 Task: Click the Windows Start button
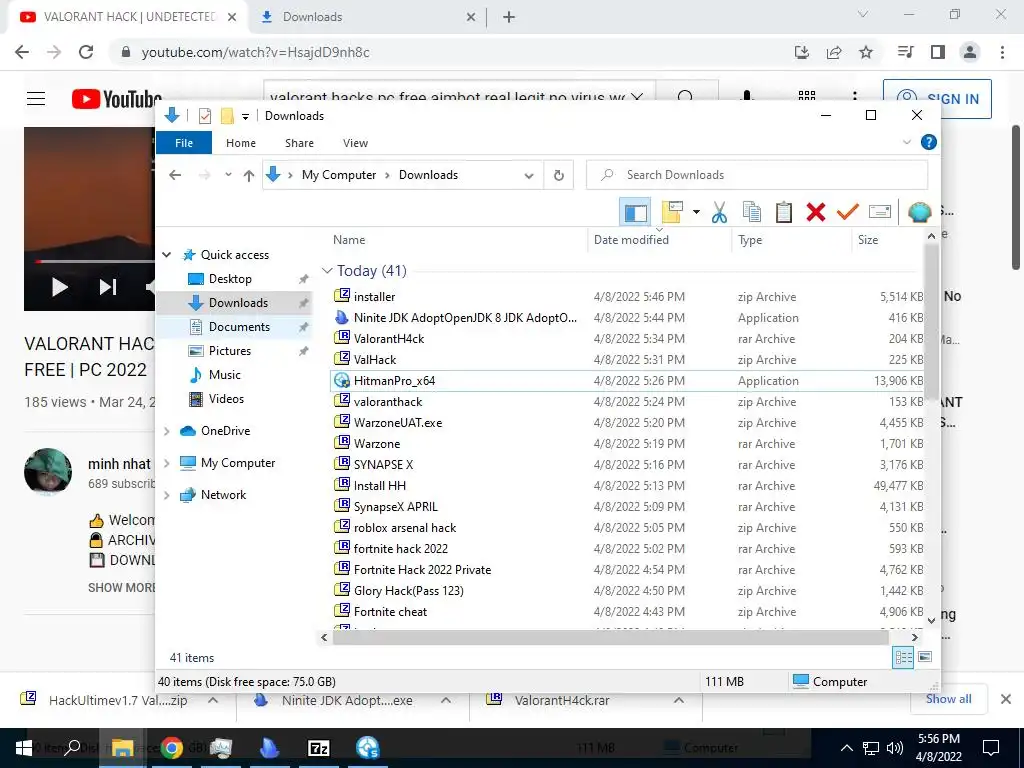[x=24, y=748]
